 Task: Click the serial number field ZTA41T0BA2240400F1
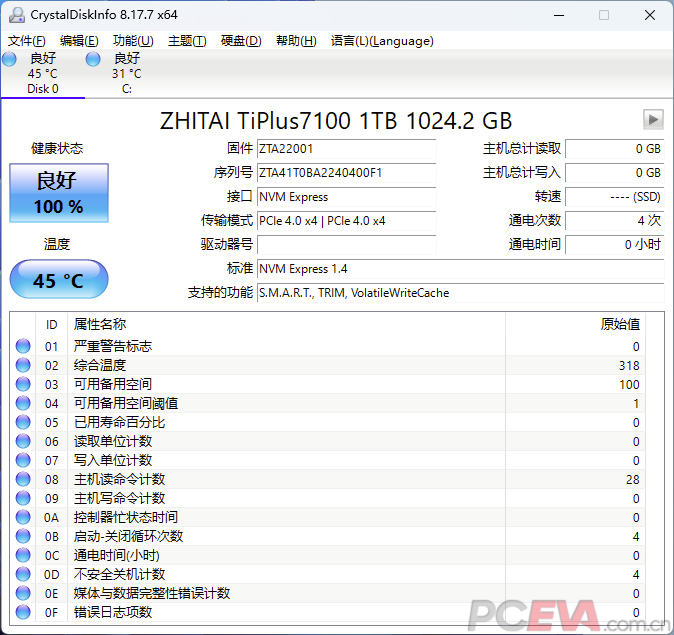click(x=346, y=173)
